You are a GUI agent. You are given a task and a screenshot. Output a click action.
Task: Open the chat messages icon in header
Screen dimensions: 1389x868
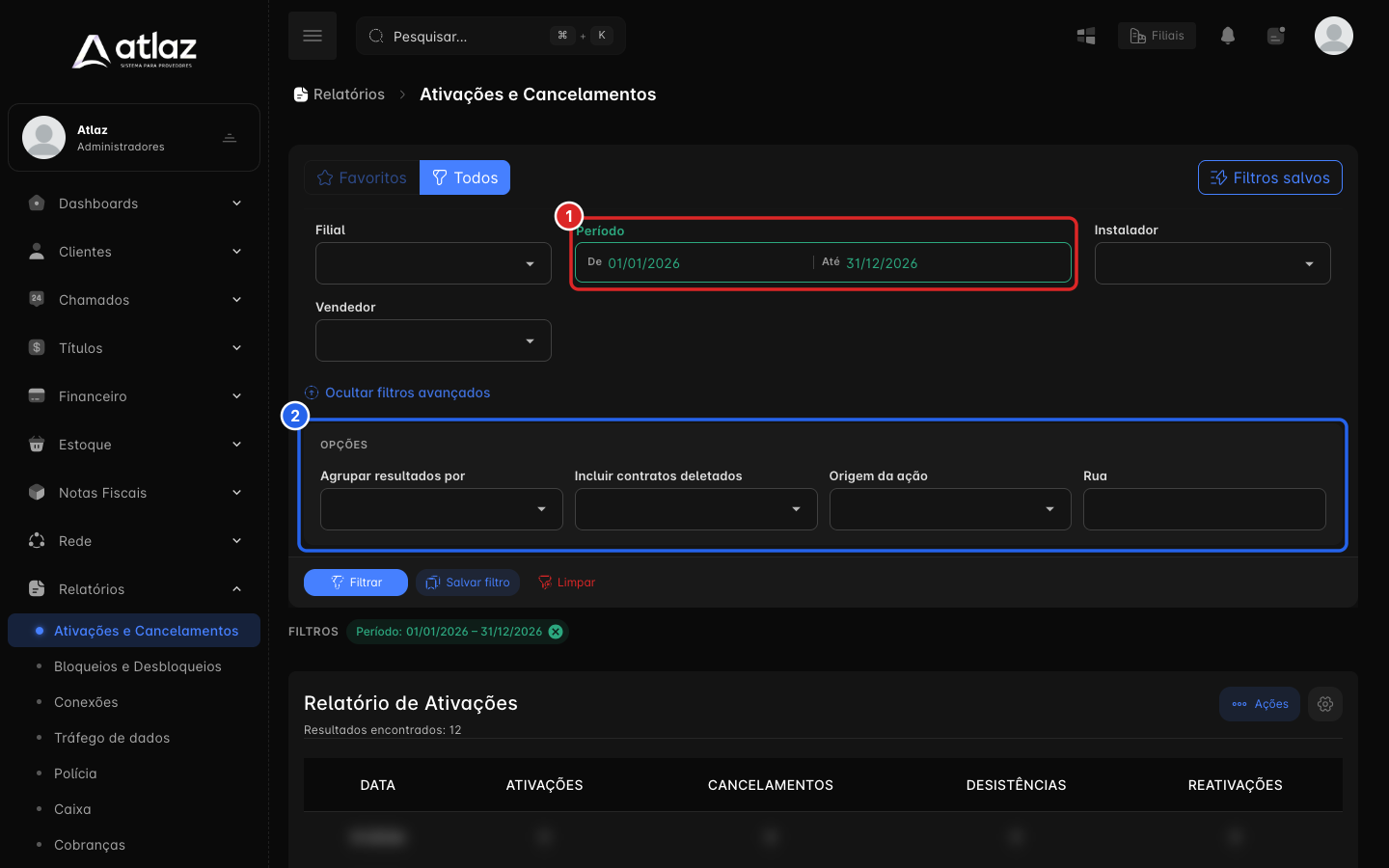pos(1276,36)
